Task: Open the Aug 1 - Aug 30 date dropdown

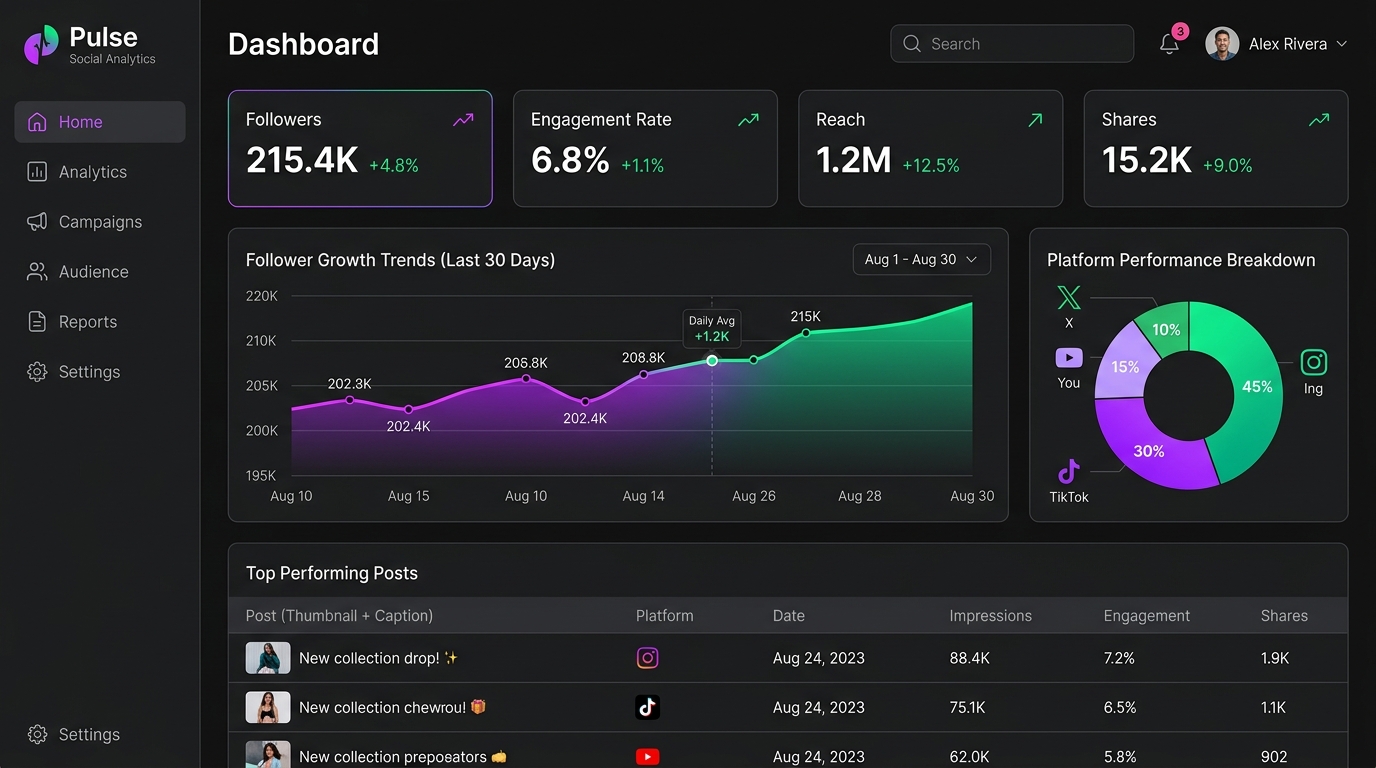Action: pos(922,259)
